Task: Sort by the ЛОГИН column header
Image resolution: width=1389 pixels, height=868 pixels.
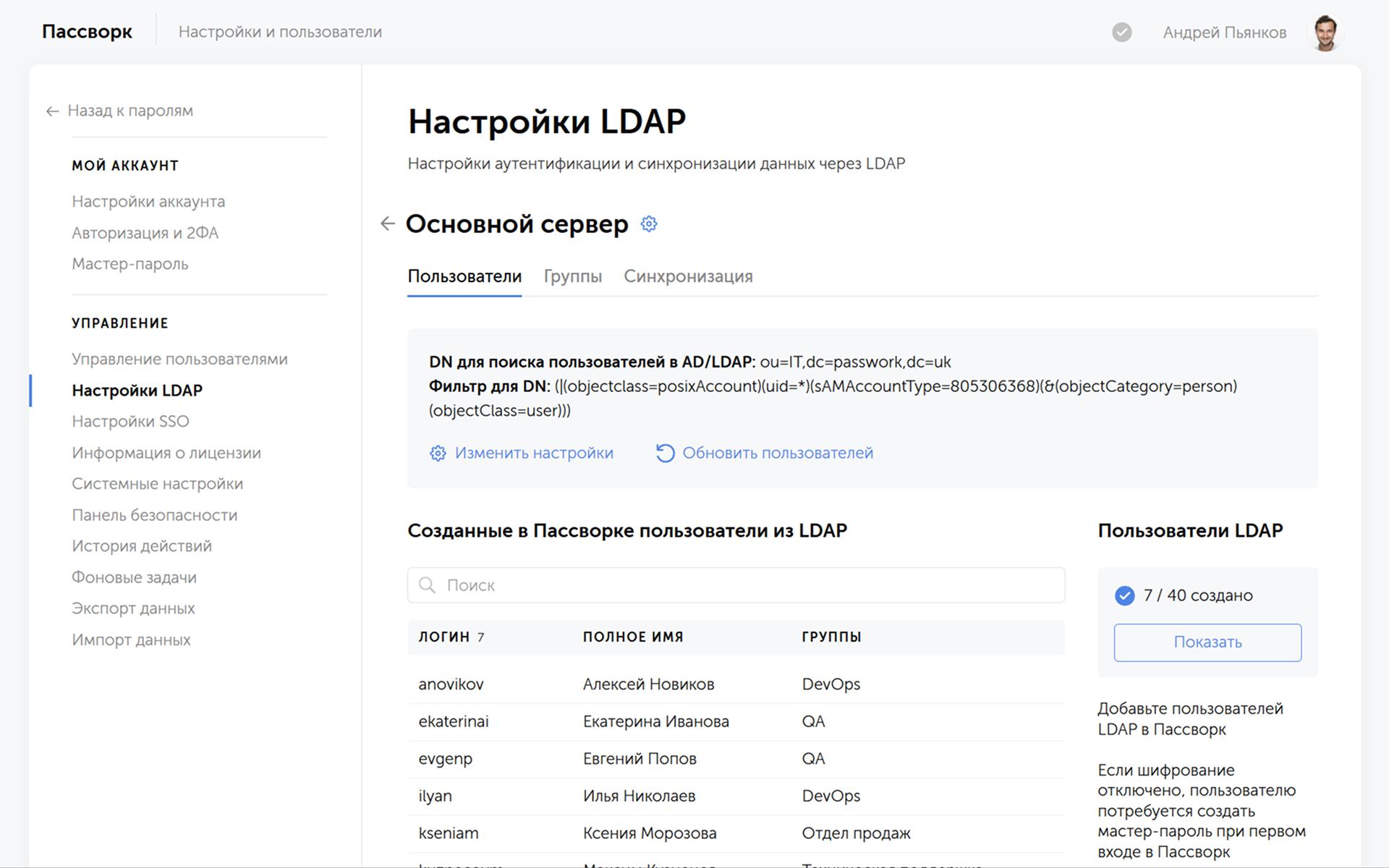Action: point(443,637)
